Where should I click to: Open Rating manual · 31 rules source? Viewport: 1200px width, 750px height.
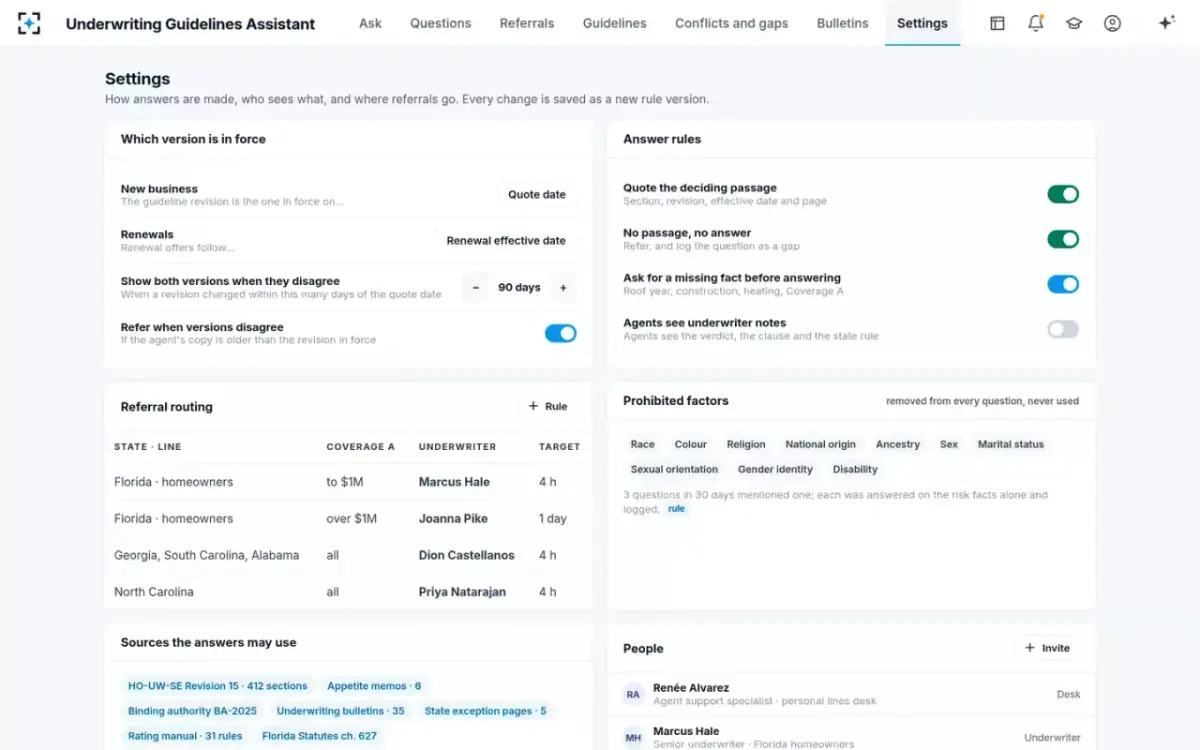pos(185,736)
